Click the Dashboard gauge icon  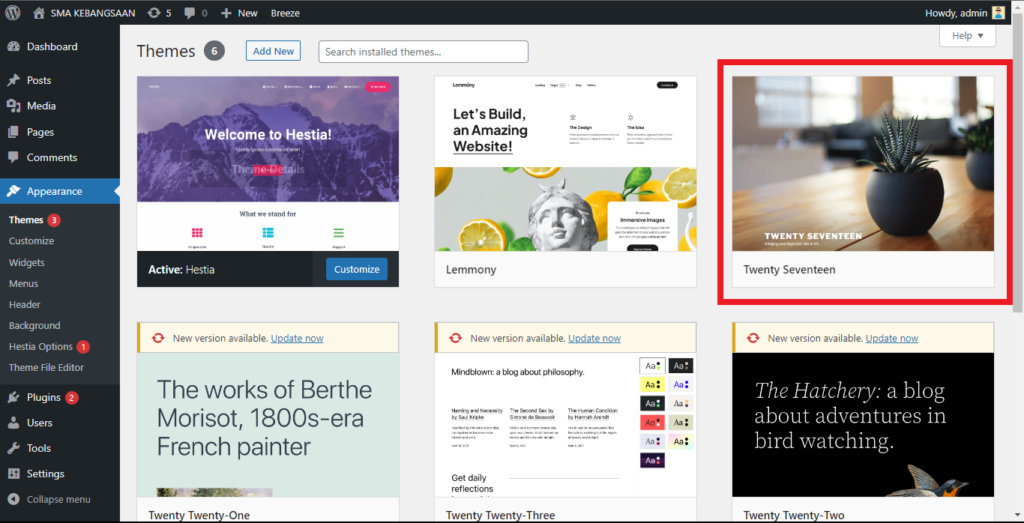point(13,47)
